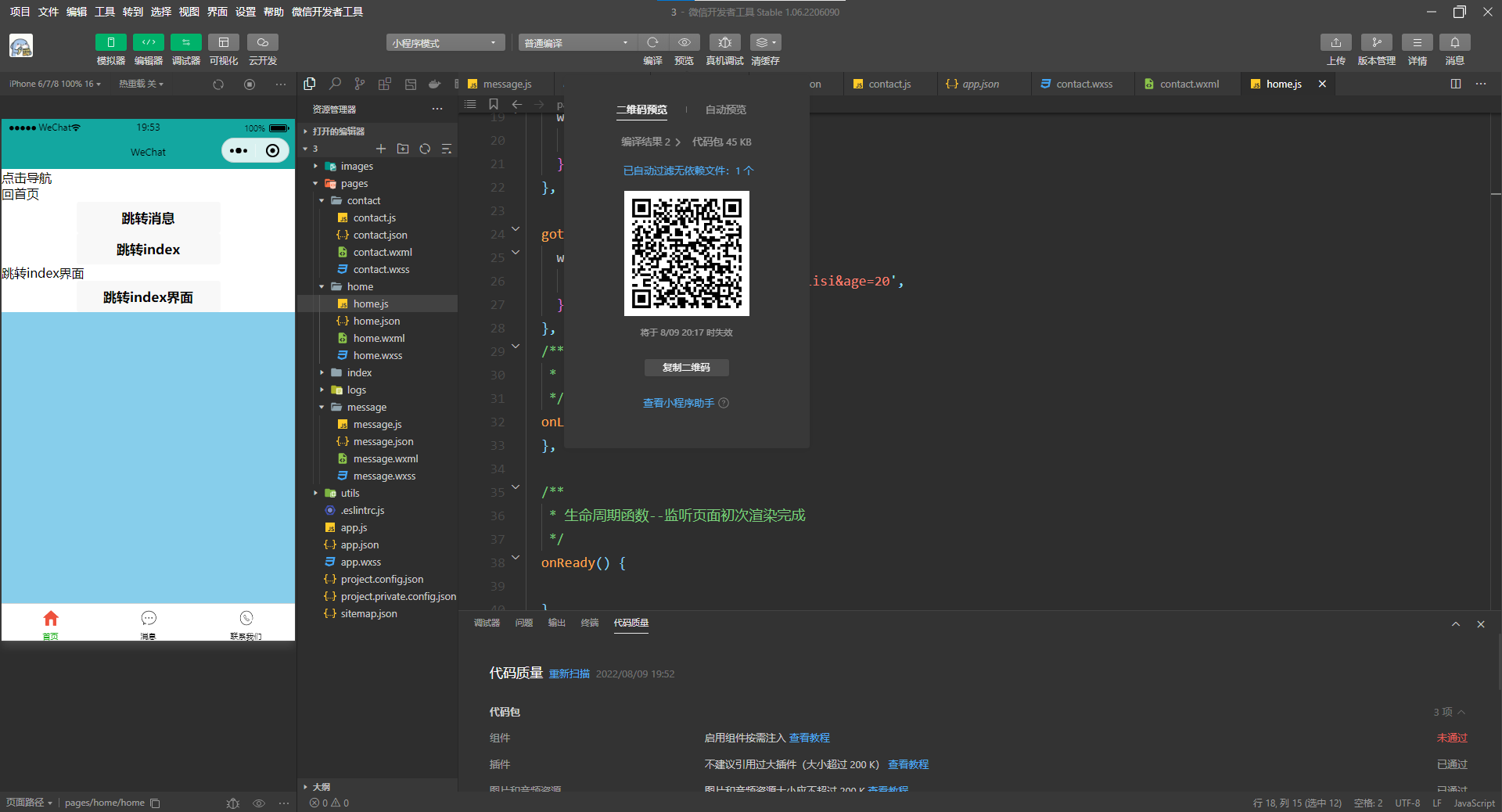
Task: Switch to contact.wxss editor tab
Action: [x=1083, y=84]
